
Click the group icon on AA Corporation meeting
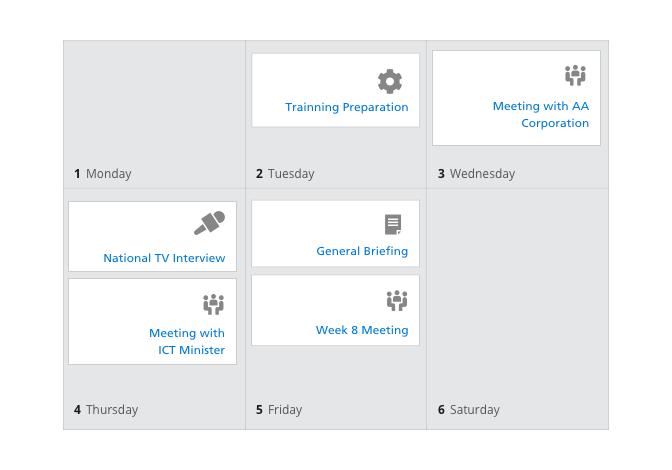click(575, 75)
